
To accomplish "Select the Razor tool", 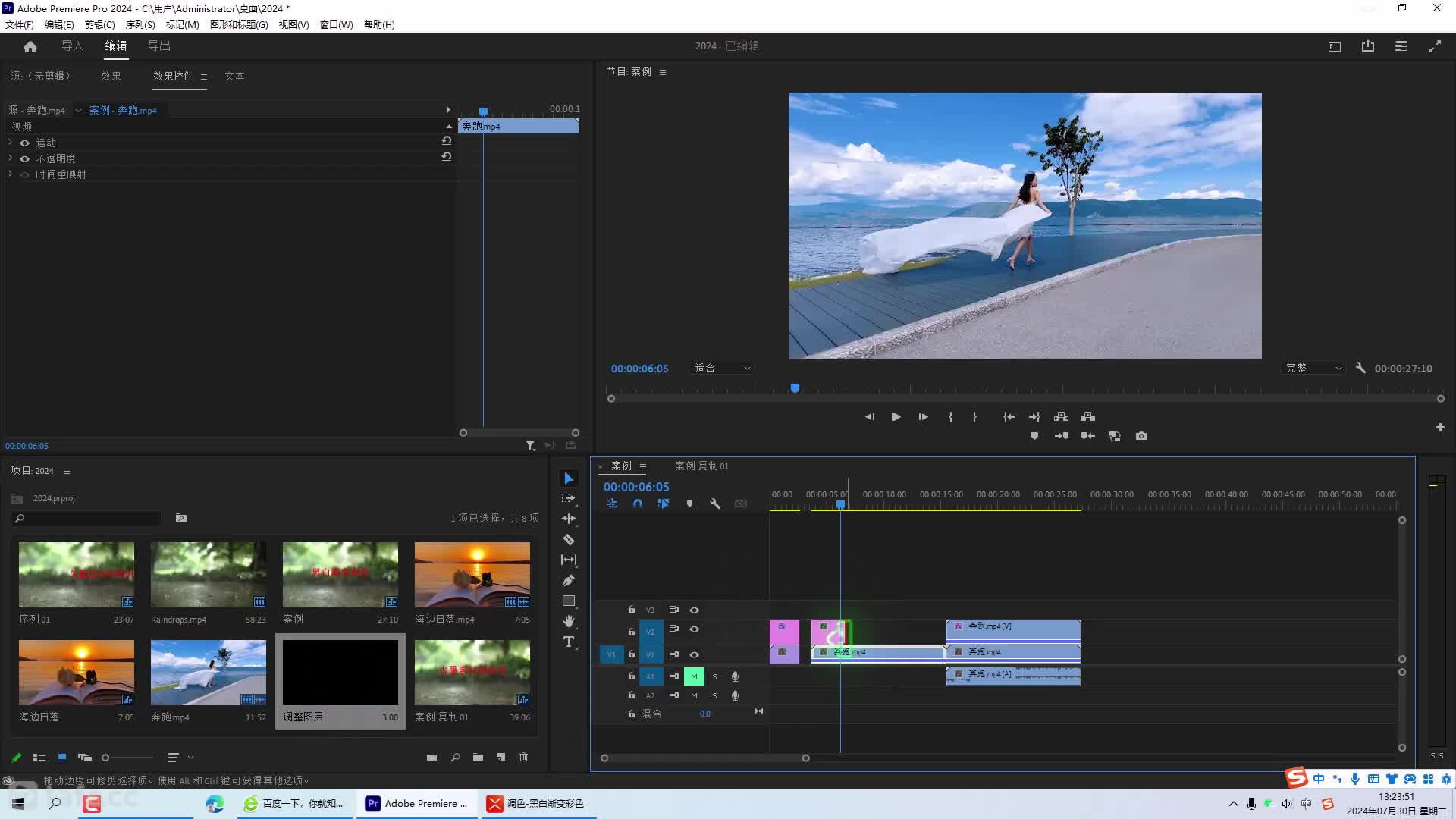I will pos(569,539).
